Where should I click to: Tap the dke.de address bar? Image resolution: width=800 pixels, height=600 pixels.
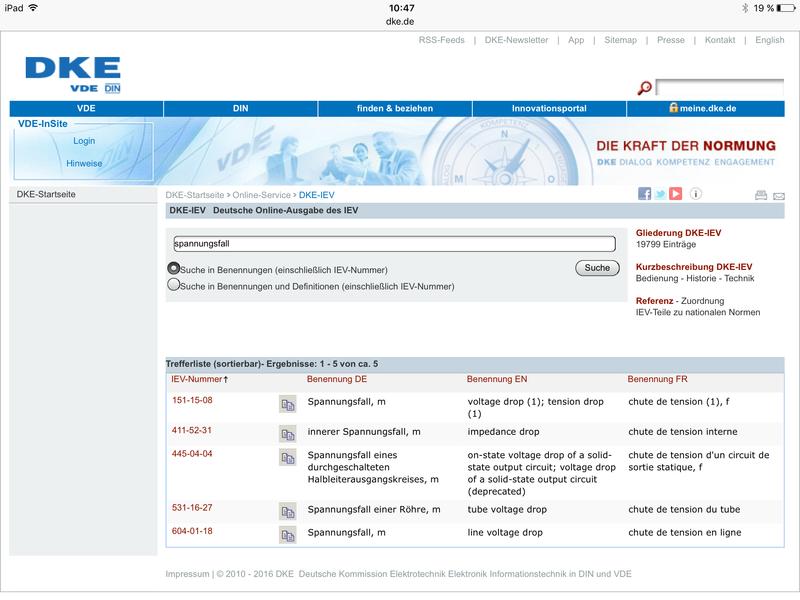click(x=400, y=21)
